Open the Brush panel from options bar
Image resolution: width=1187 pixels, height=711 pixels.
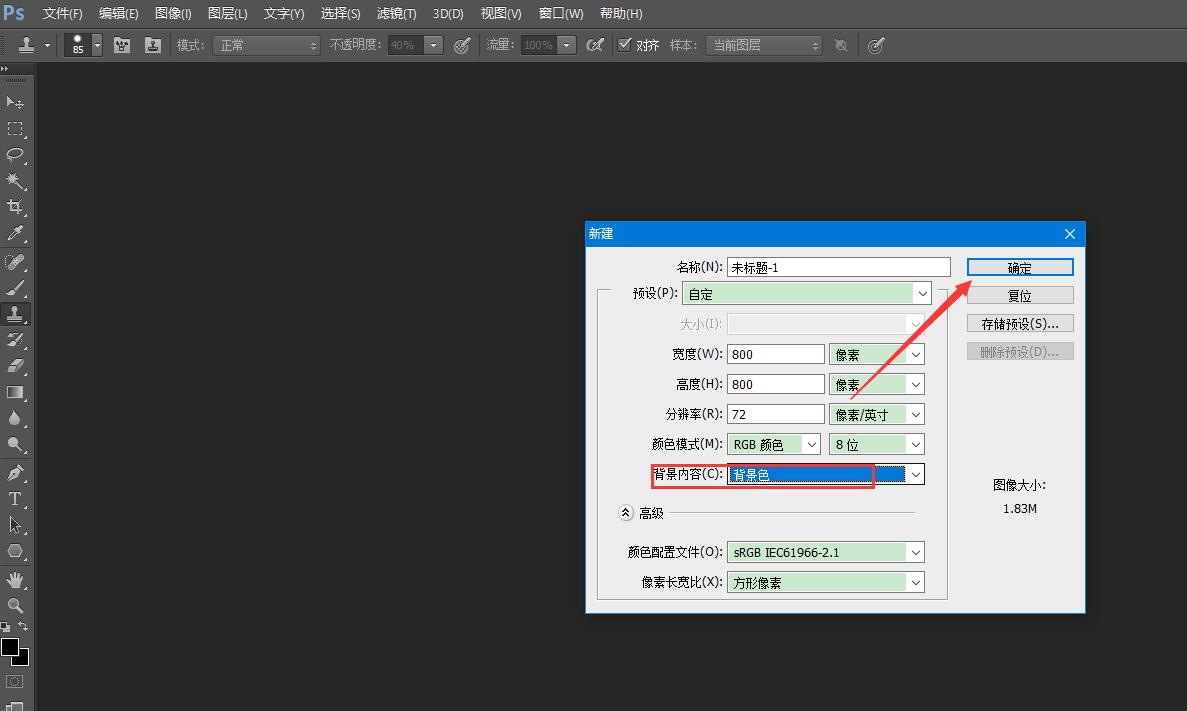(x=122, y=45)
